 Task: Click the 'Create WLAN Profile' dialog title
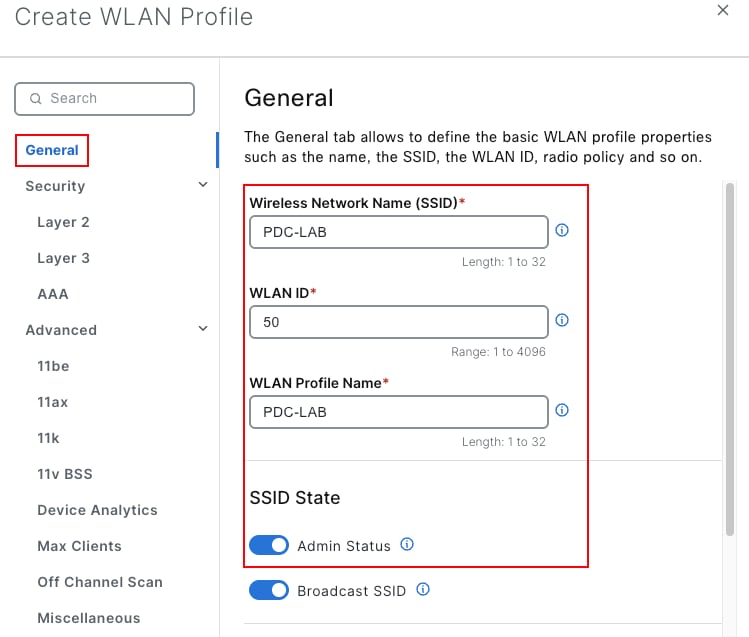click(x=134, y=17)
